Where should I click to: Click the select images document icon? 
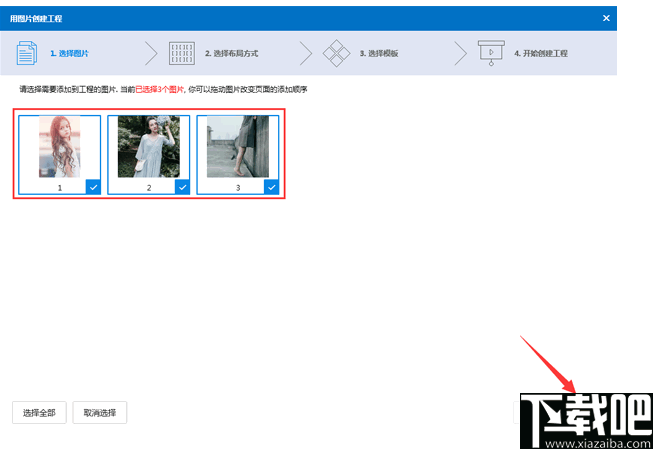point(26,53)
